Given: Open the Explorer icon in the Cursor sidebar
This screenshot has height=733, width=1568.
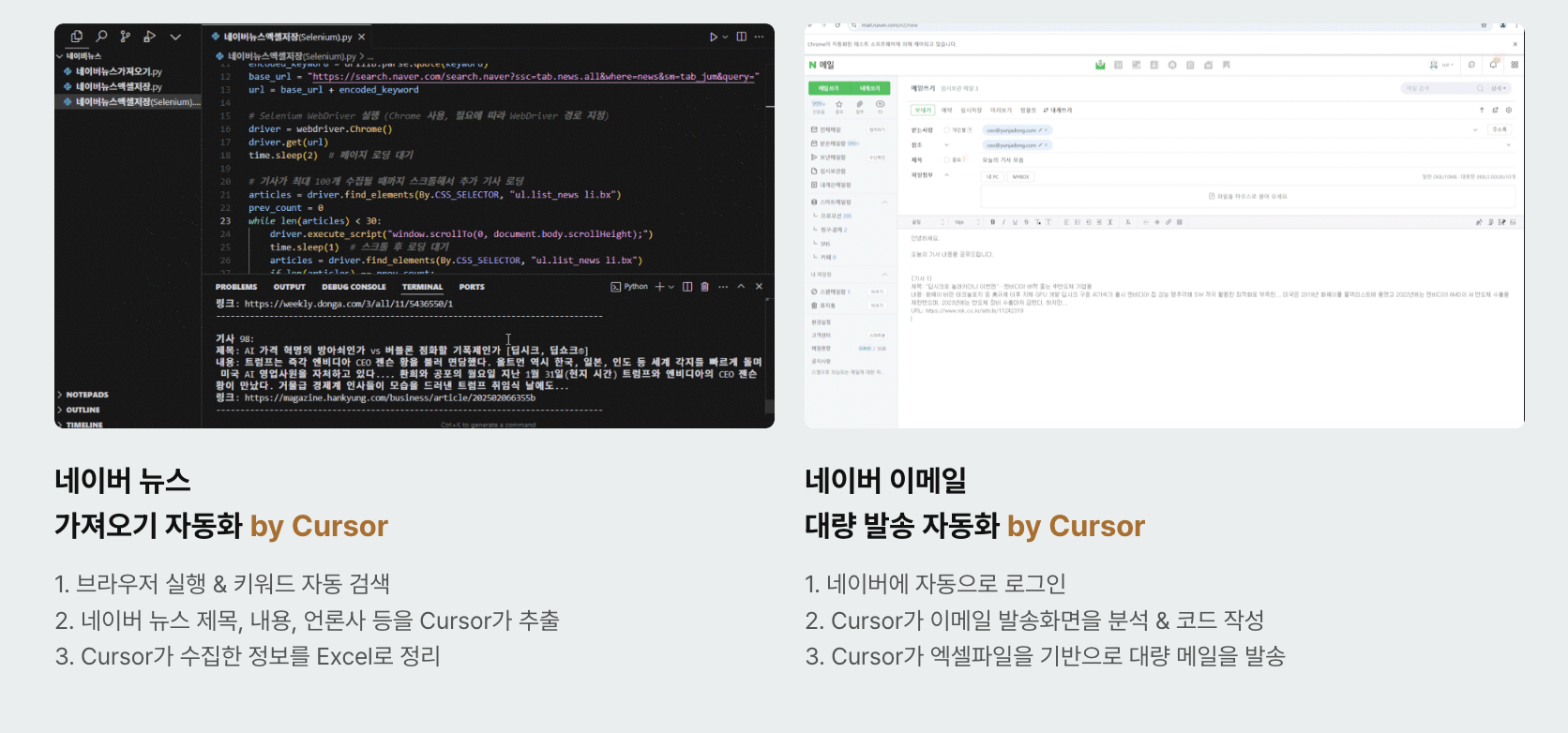Looking at the screenshot, I should click(x=77, y=37).
